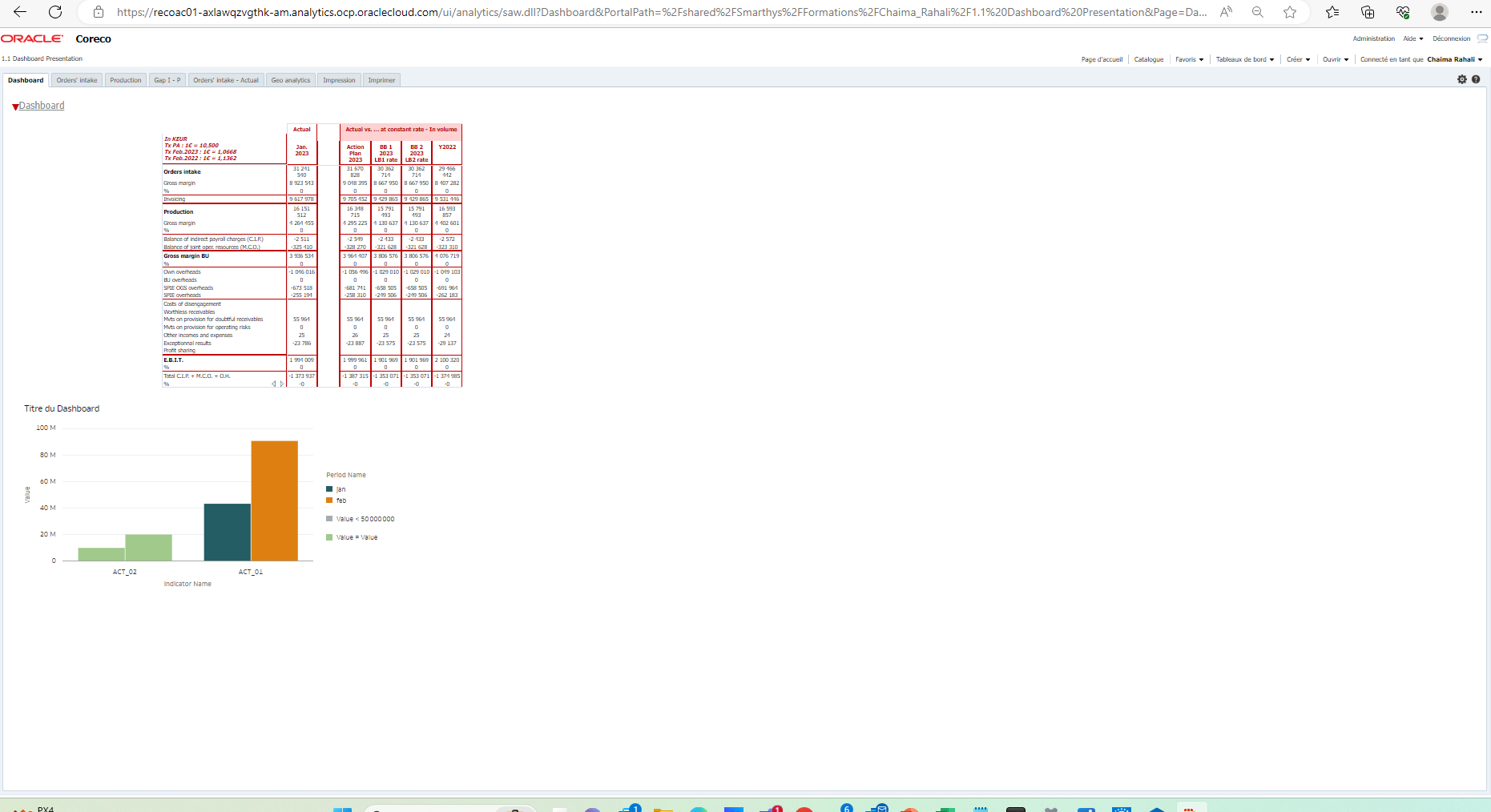1491x812 pixels.
Task: Click the Value = Value legend swatch
Action: 329,537
